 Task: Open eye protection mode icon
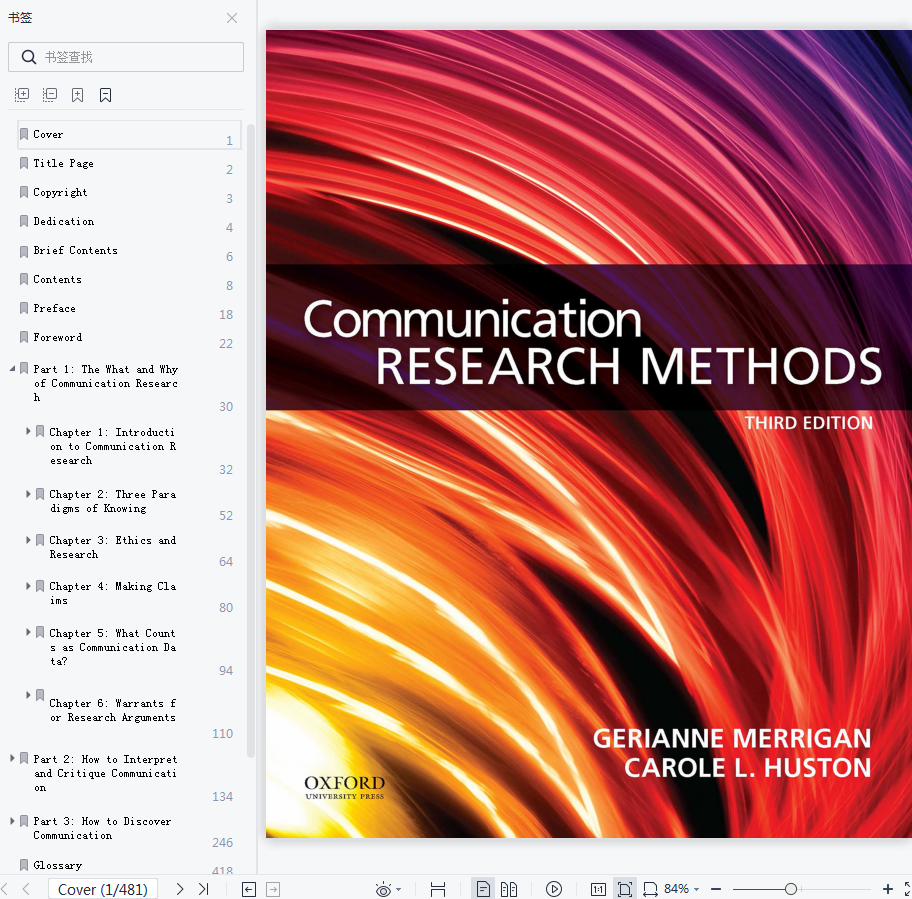[383, 889]
